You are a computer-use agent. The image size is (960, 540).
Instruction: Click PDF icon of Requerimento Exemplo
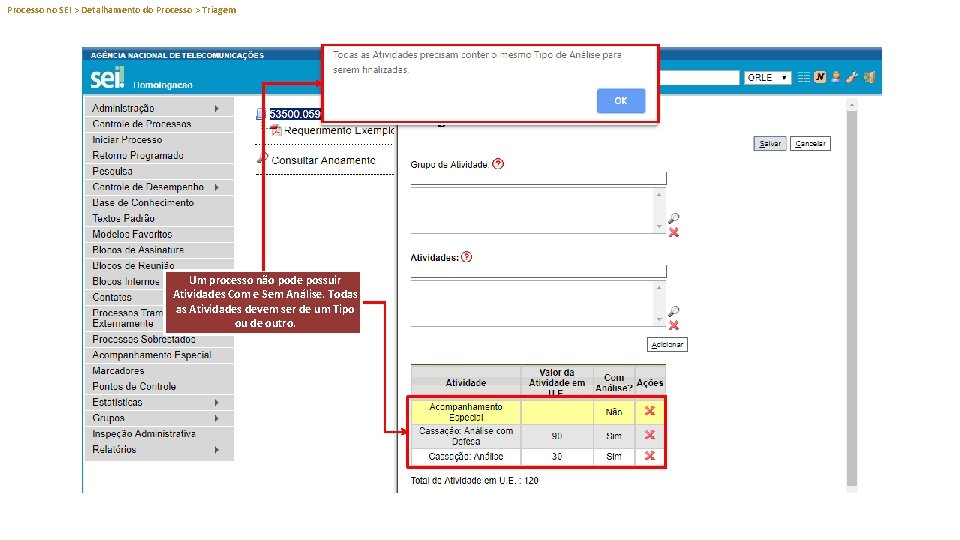(x=276, y=130)
